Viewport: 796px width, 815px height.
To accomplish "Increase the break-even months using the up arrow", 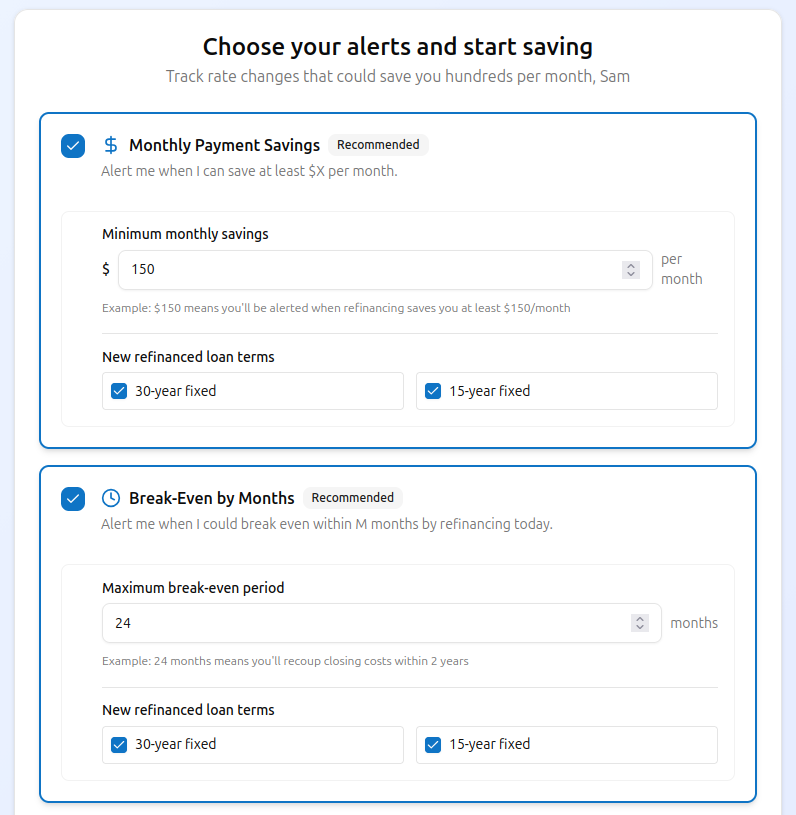I will click(640, 618).
